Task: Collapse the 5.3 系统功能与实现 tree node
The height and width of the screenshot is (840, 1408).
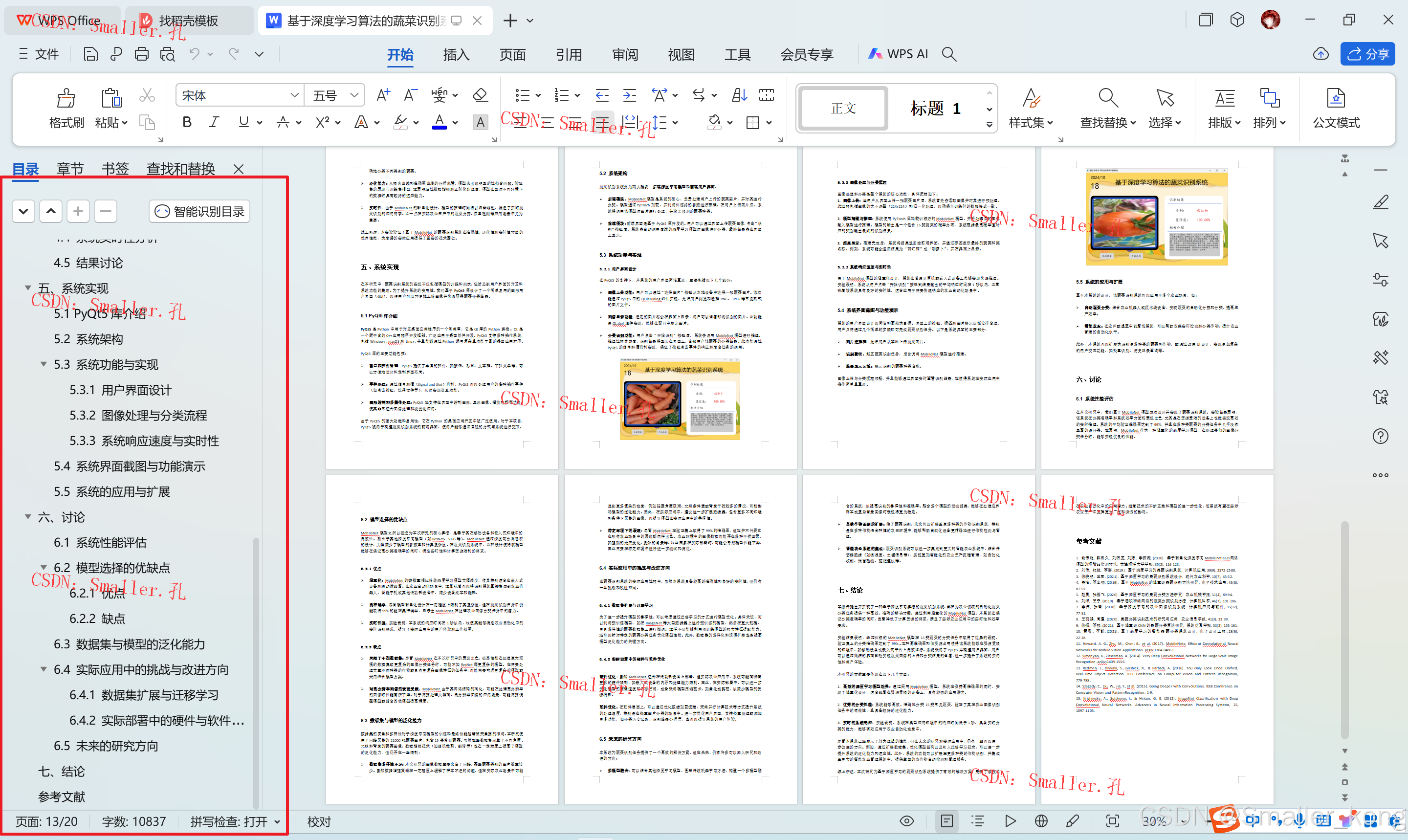Action: (x=44, y=365)
